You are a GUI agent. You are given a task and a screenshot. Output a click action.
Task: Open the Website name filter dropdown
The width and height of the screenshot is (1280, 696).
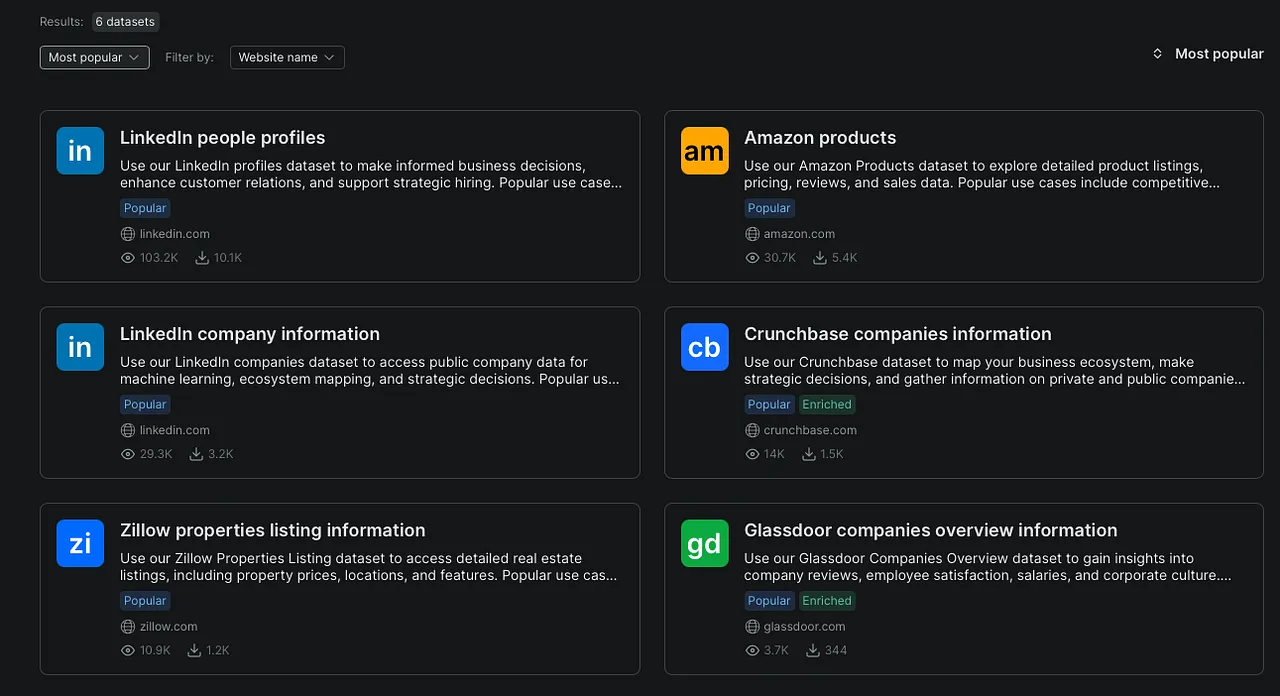point(287,57)
